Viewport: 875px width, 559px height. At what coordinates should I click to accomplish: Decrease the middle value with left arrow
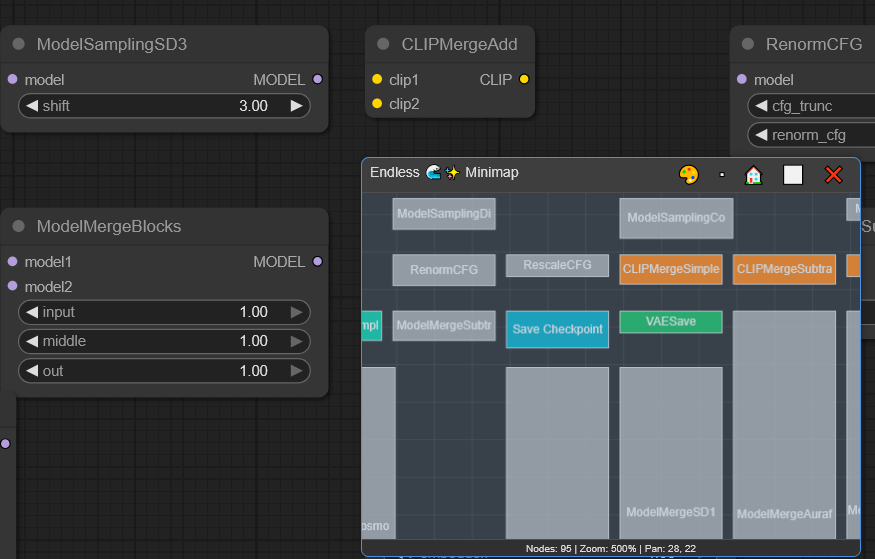pyautogui.click(x=32, y=342)
